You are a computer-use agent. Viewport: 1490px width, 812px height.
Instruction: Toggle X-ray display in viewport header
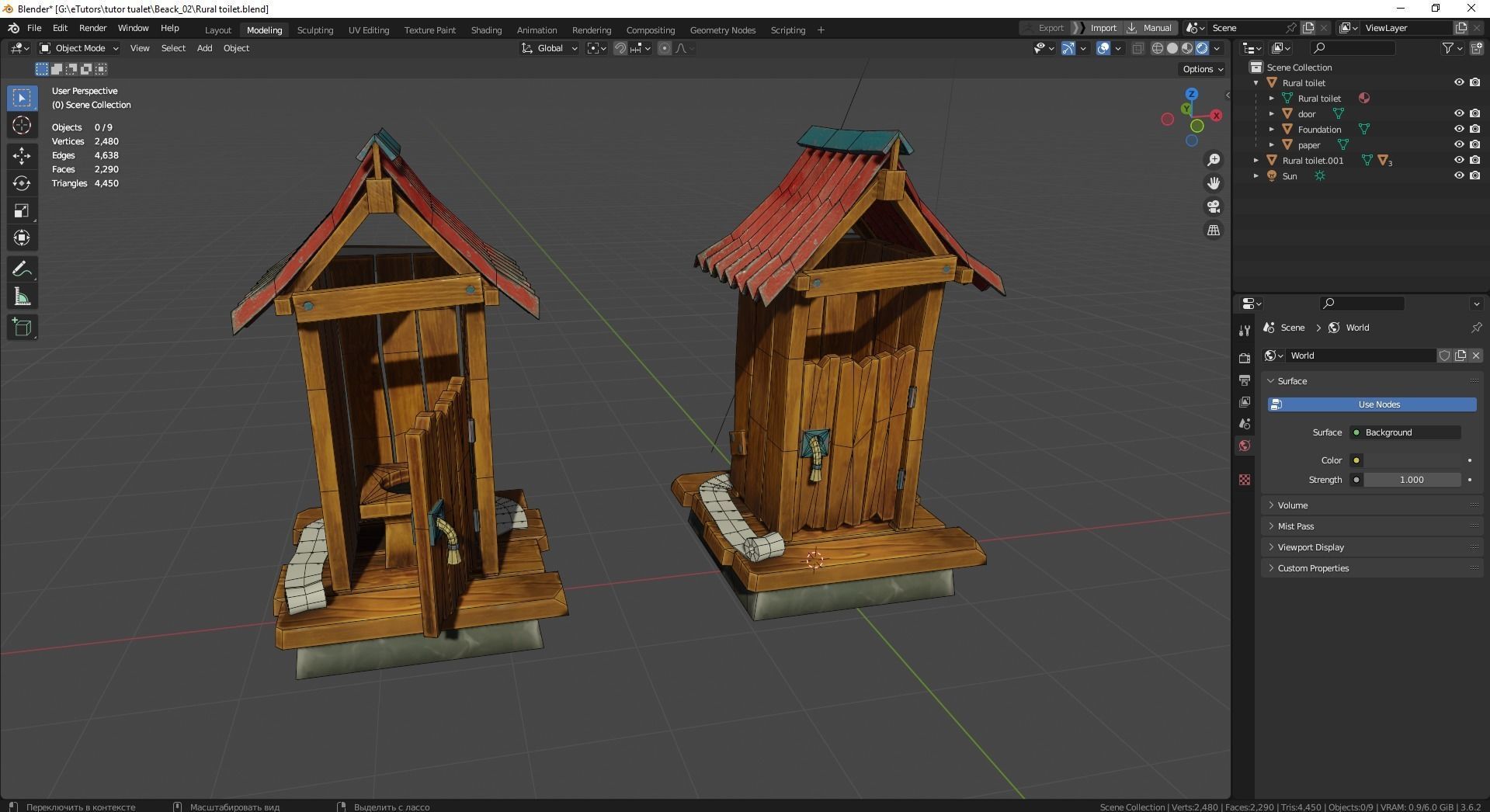(x=1137, y=48)
